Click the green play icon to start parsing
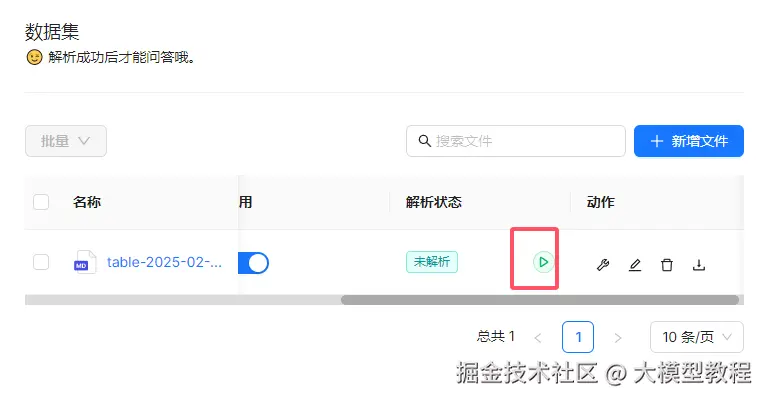 pos(542,262)
